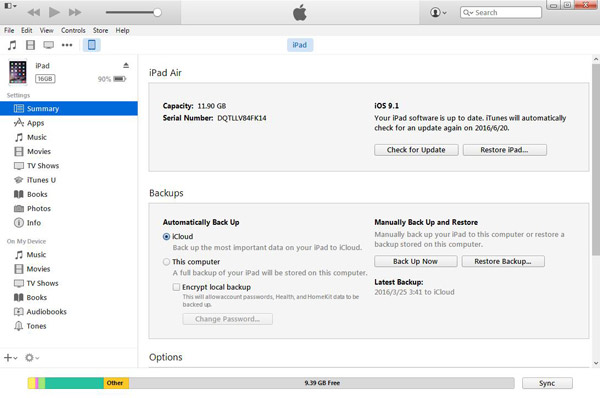600x398 pixels.
Task: Open Music under Settings
Action: click(x=69, y=137)
